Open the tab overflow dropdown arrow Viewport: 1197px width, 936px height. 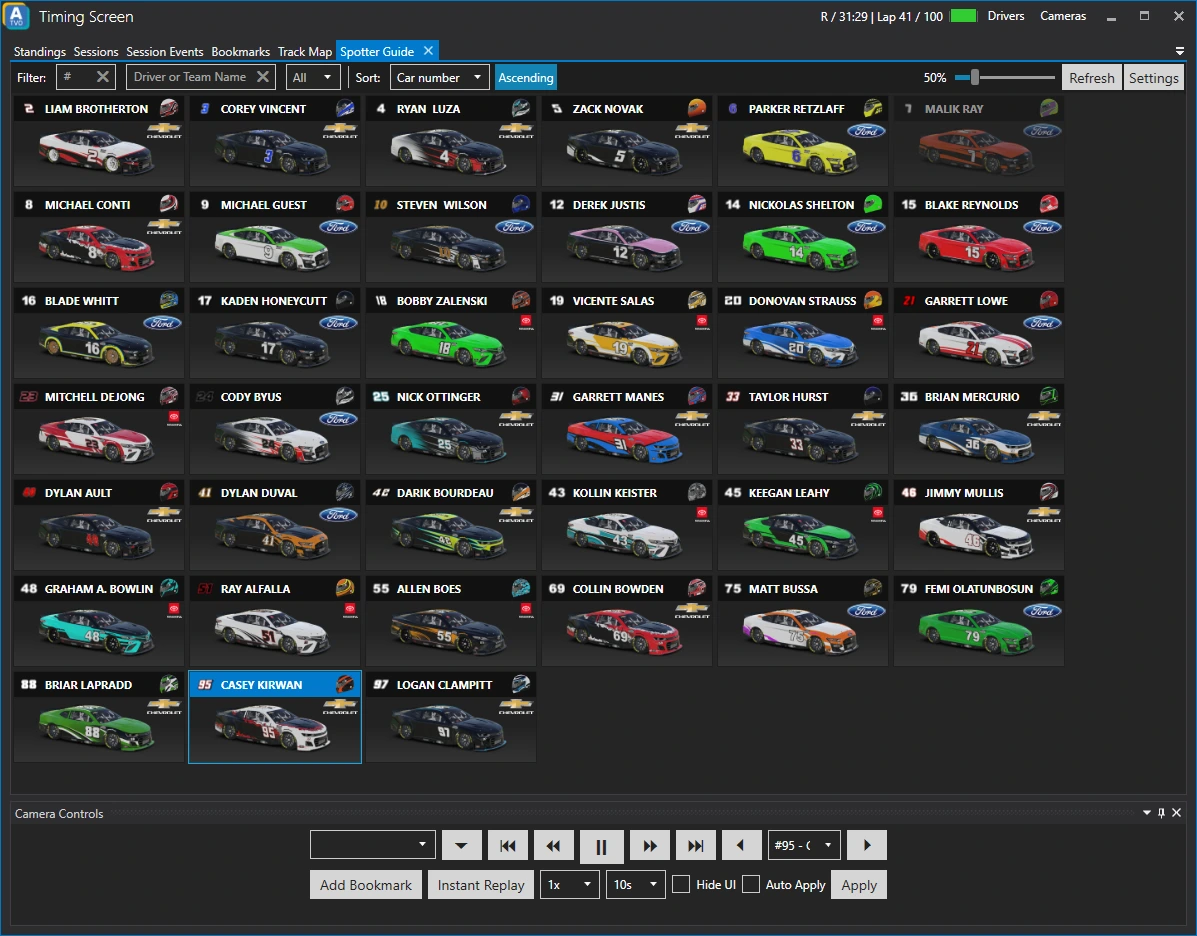[x=1179, y=51]
